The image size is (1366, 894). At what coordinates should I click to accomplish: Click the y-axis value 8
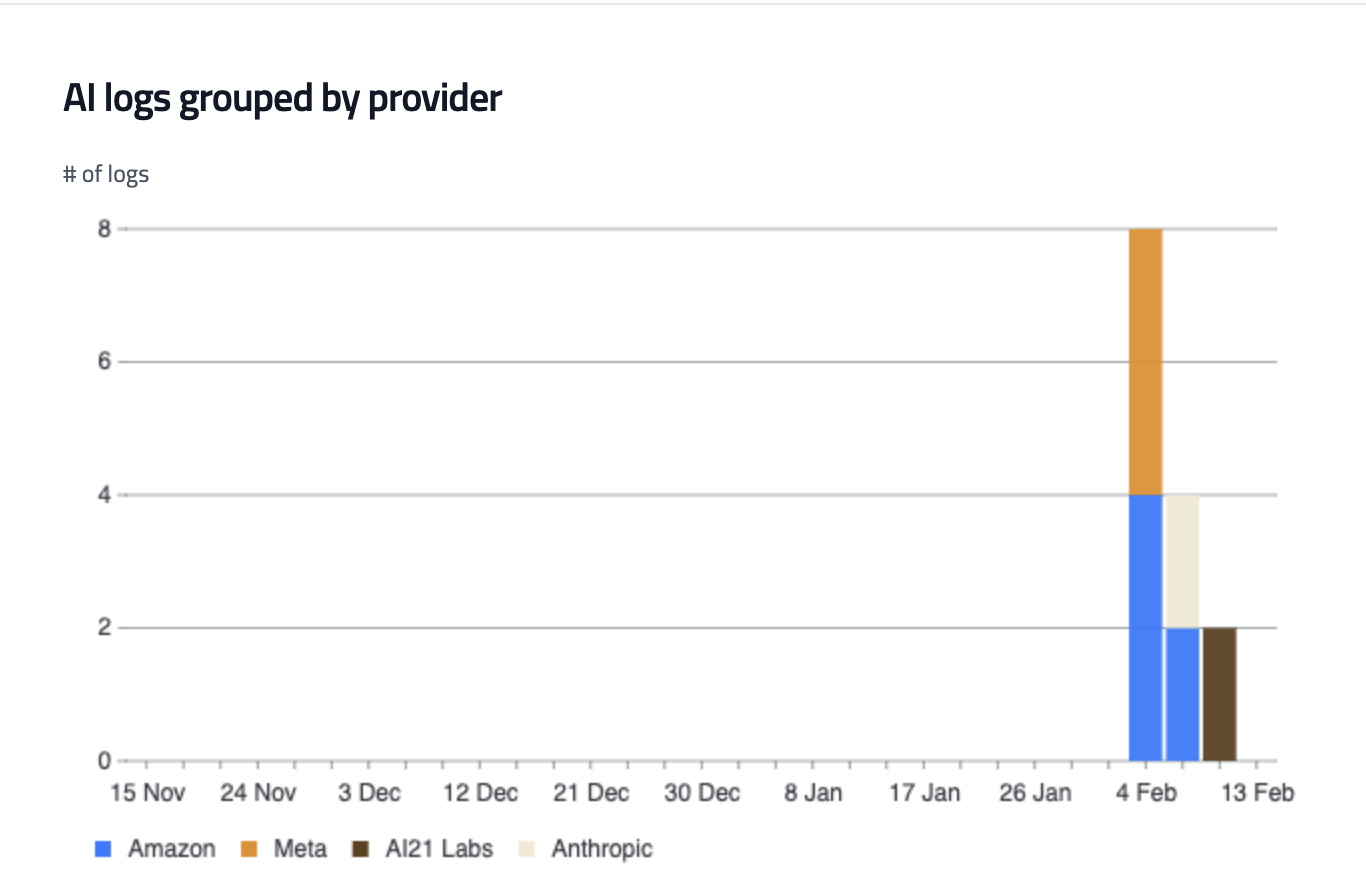click(x=104, y=229)
